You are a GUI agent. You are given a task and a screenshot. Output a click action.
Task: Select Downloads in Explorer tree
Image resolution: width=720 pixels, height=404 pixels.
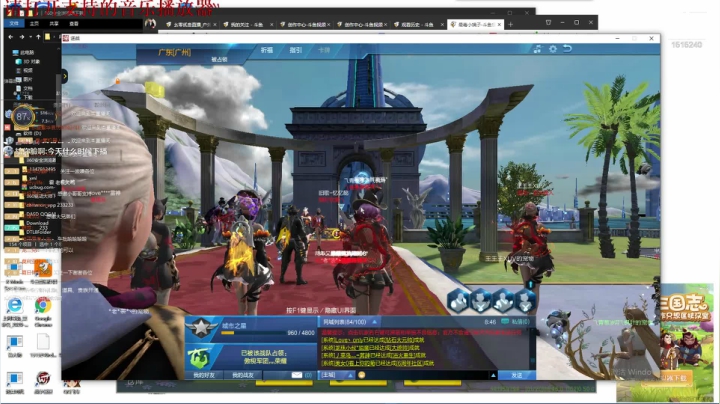pyautogui.click(x=25, y=97)
